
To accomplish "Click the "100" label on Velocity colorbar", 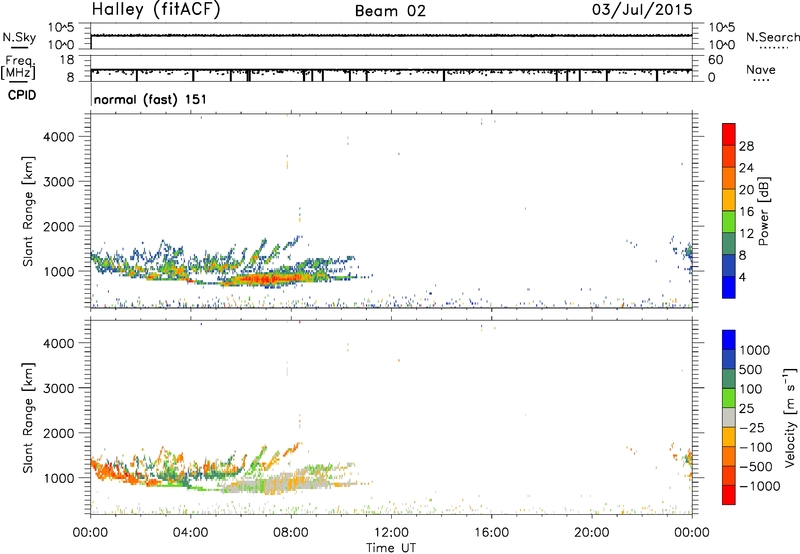I will (x=753, y=389).
